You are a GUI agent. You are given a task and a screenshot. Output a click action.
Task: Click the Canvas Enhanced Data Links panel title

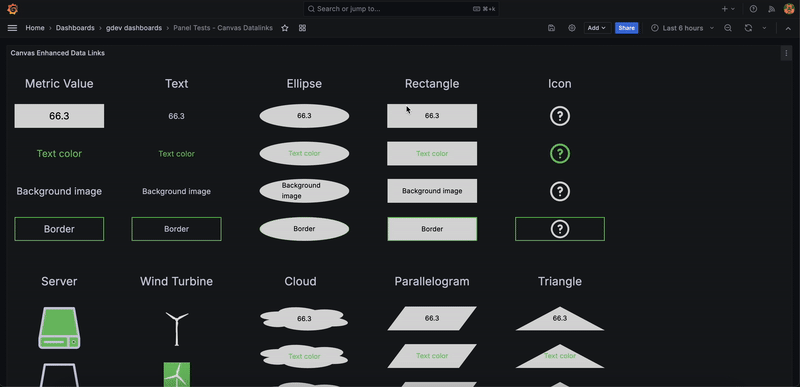click(58, 53)
